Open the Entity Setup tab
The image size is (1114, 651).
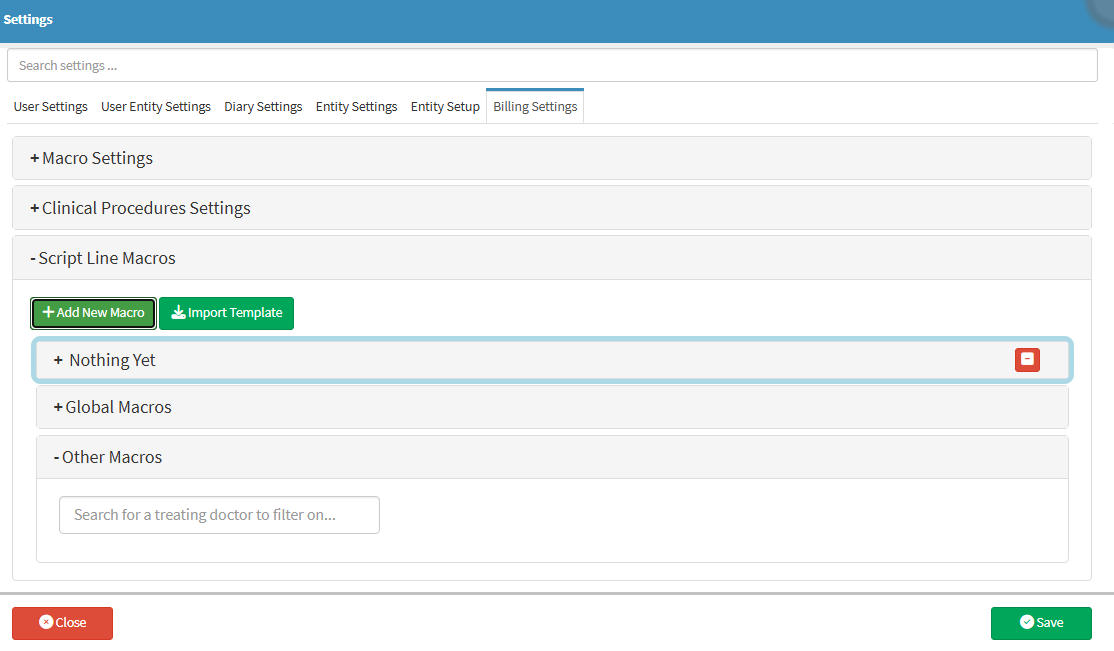445,107
